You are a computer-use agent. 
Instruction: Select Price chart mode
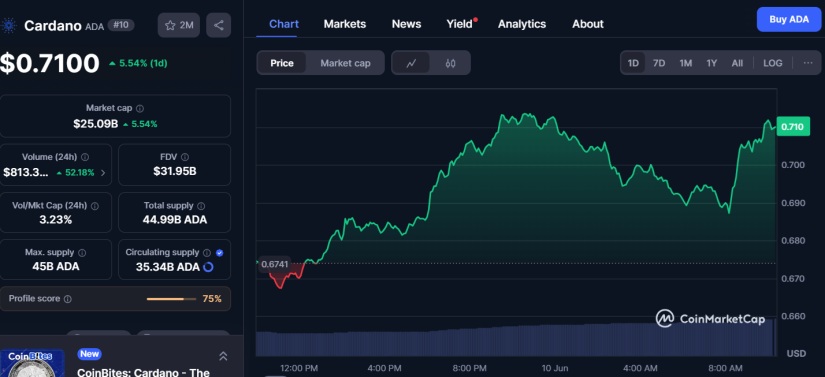coord(282,63)
